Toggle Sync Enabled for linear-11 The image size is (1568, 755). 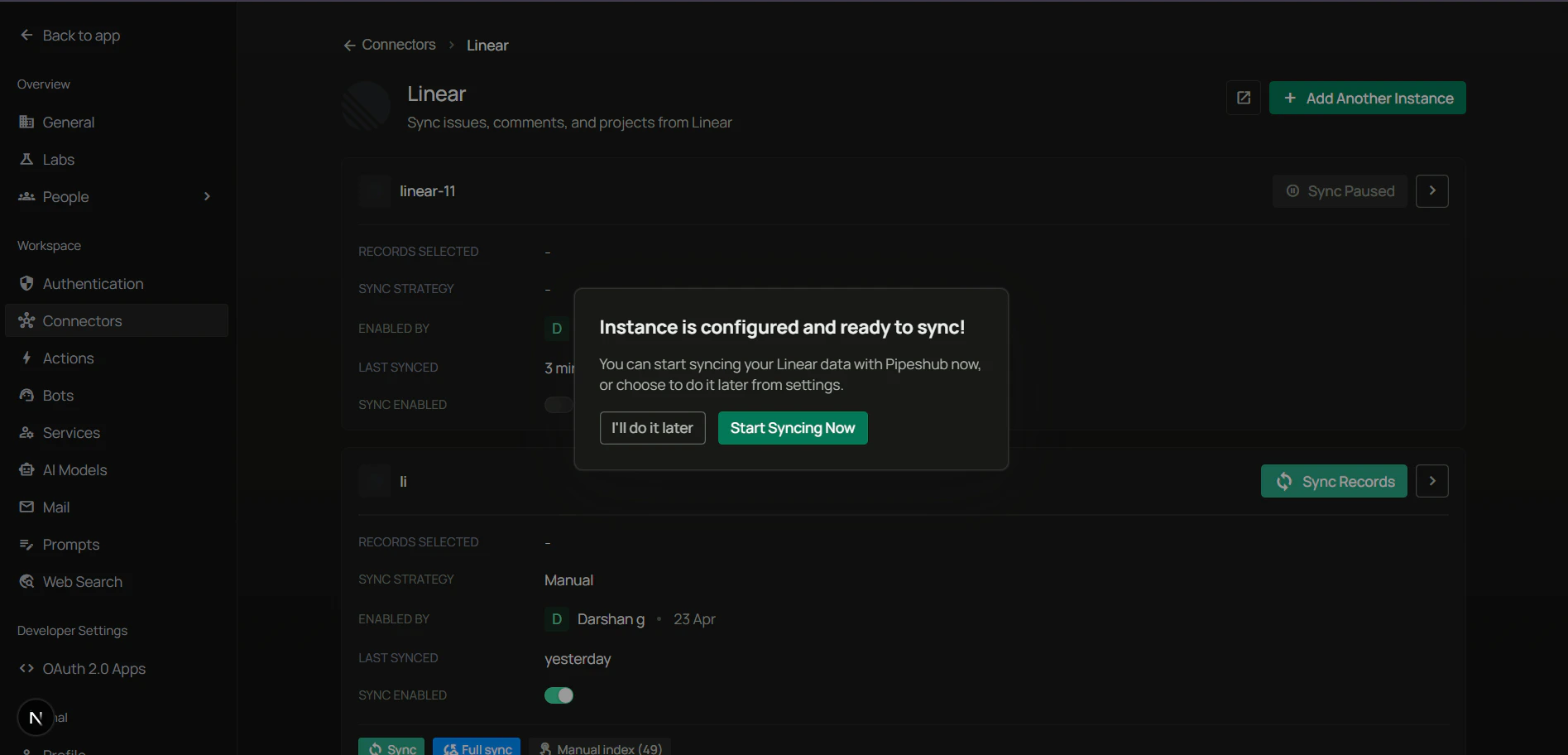click(x=559, y=405)
